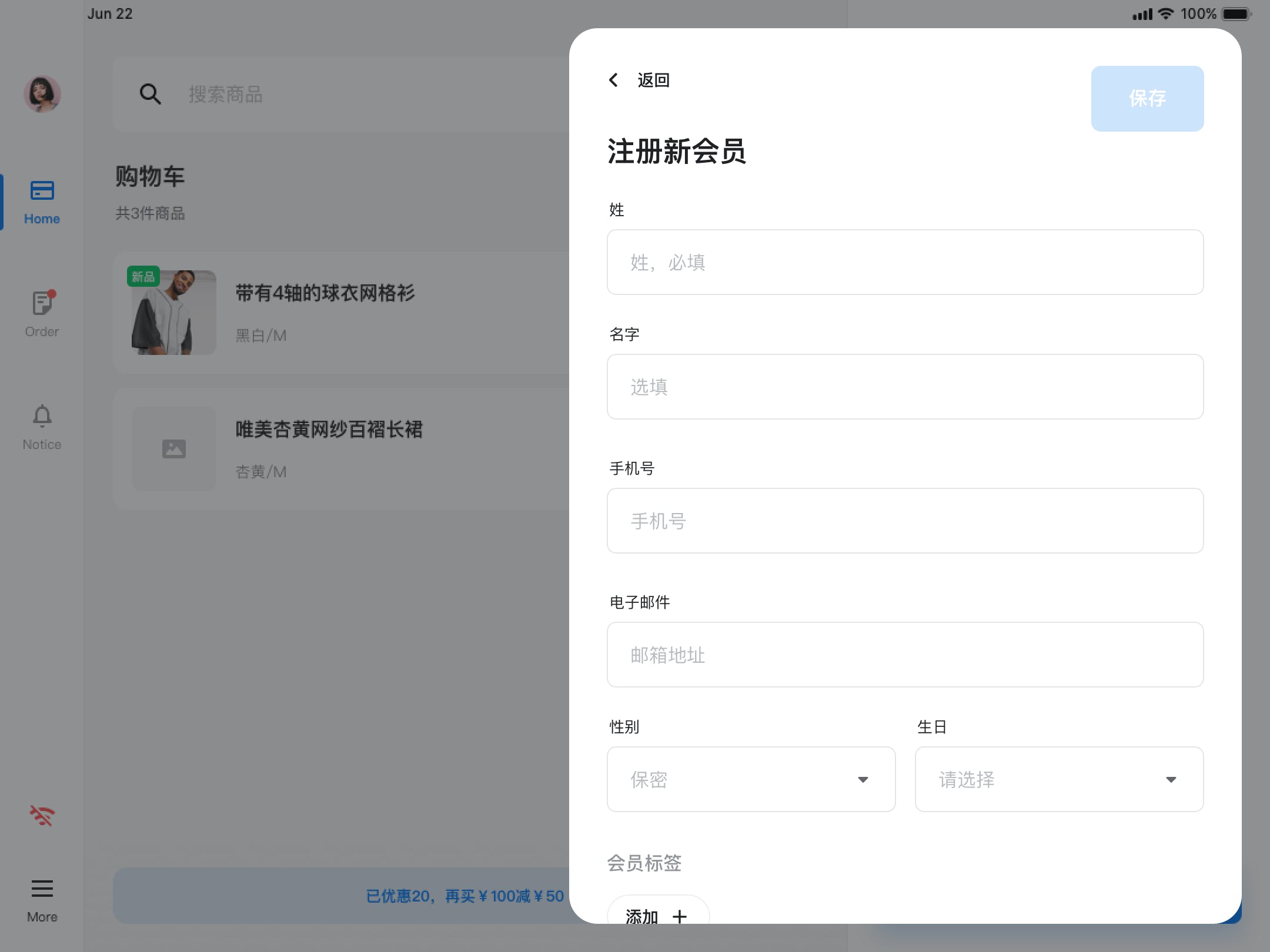Click the 返回 back text link
Screen dimensions: 1270x952
(x=653, y=80)
